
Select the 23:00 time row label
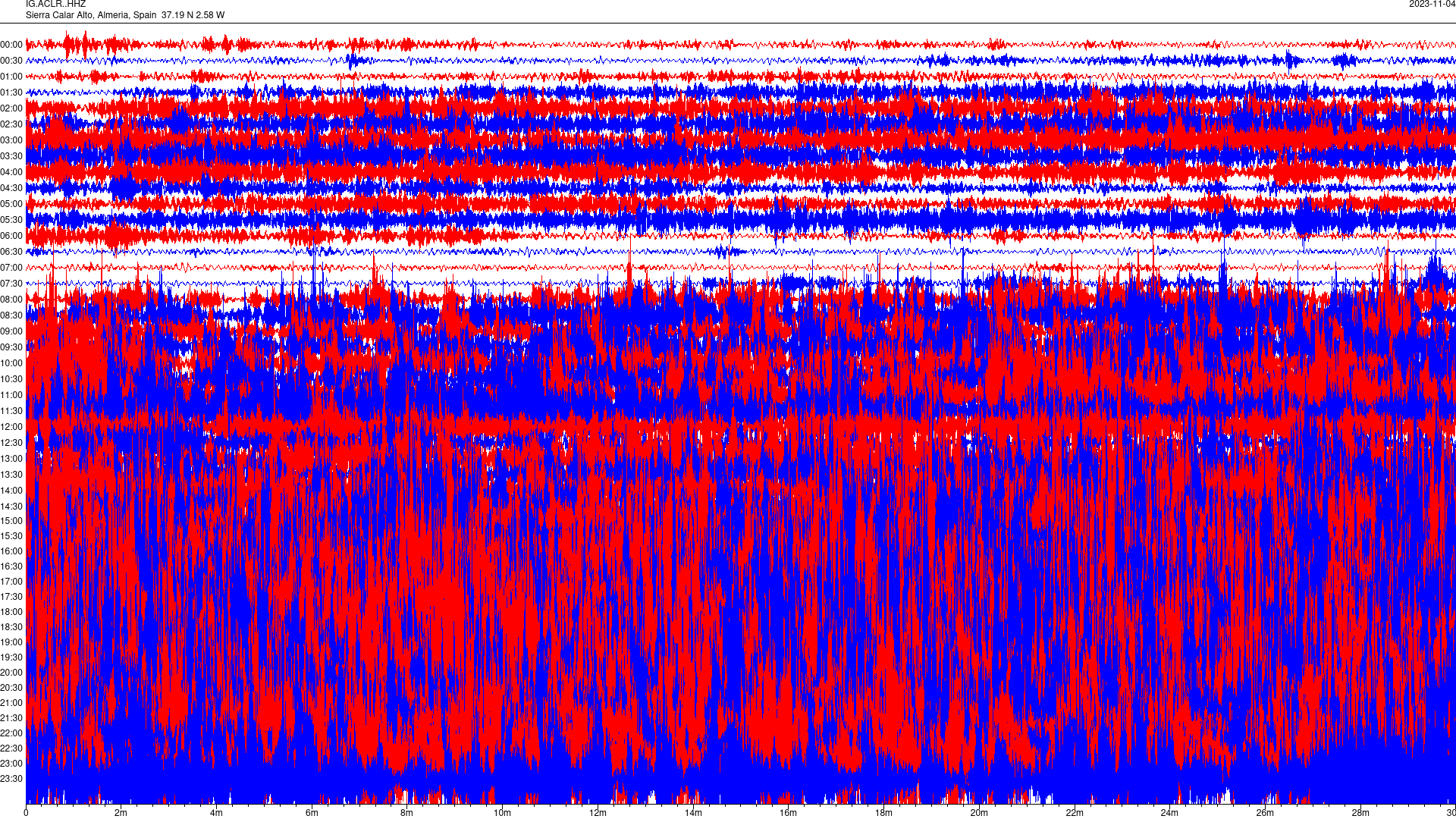[x=11, y=764]
